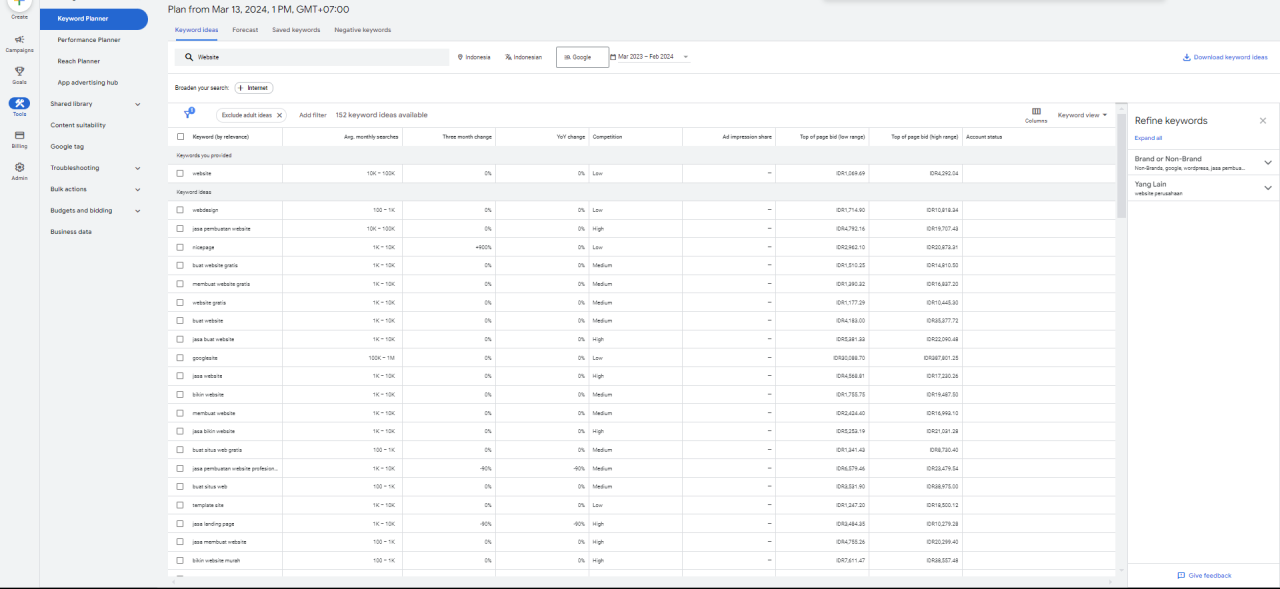The image size is (1280, 589).
Task: Check the box for 'jasa pembuatan website'
Action: 180,229
